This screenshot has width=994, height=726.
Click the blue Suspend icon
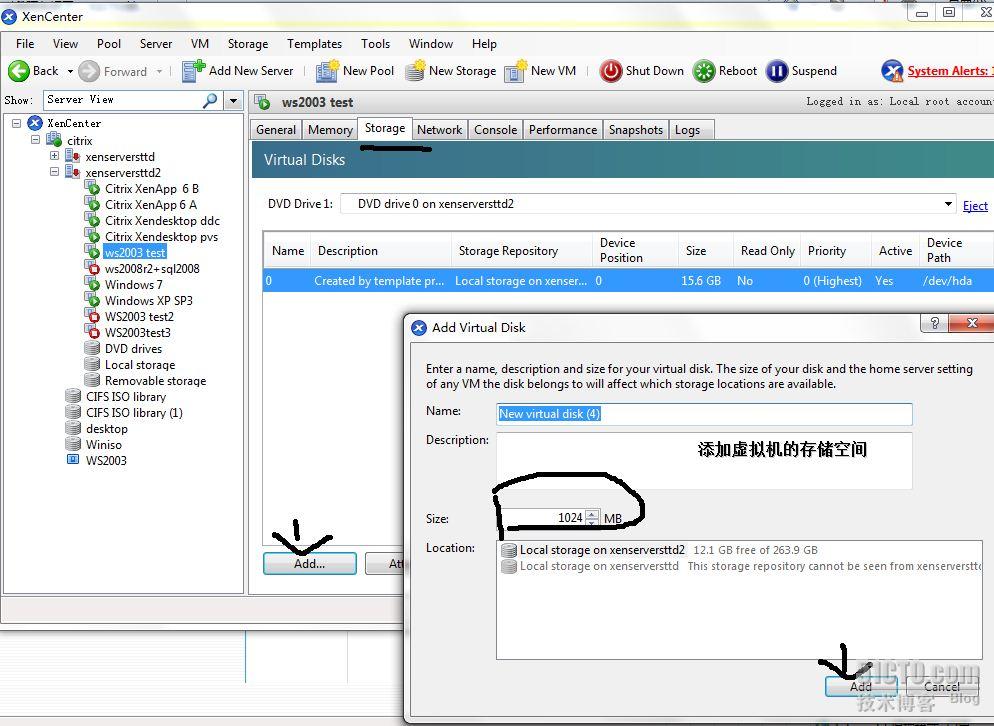[x=777, y=71]
